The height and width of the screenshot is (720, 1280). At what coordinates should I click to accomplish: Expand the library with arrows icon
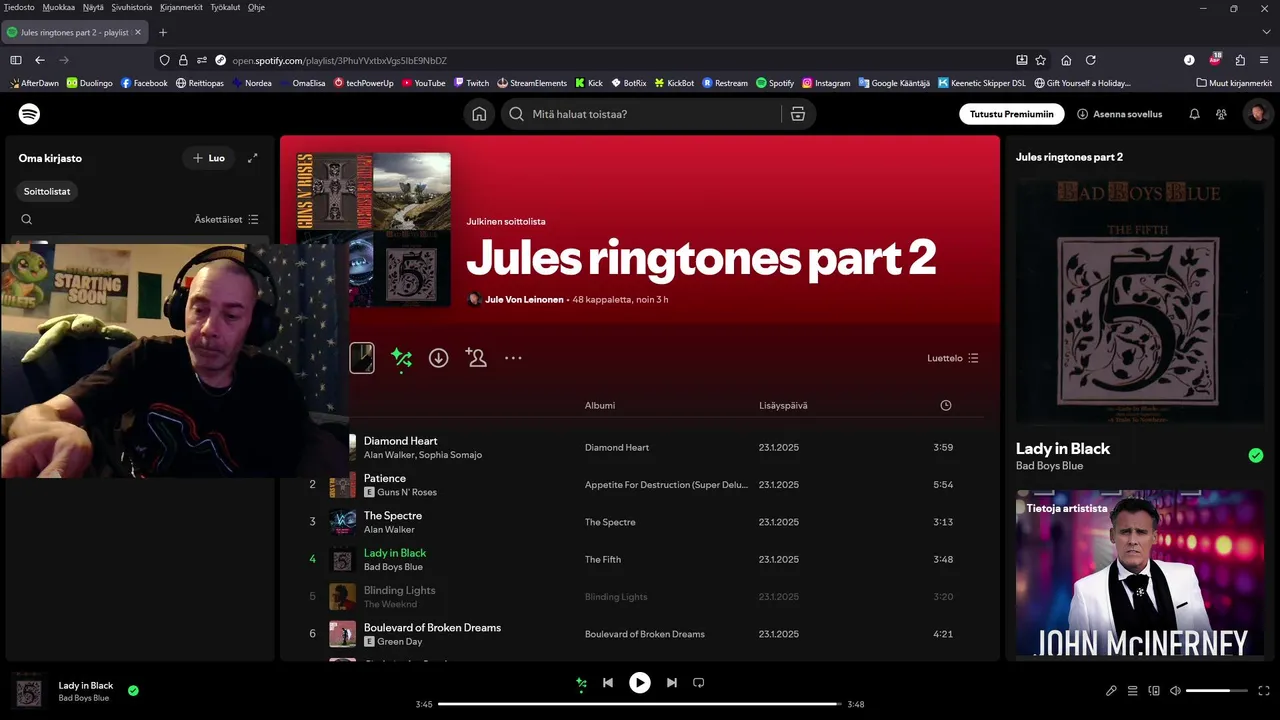pos(253,158)
